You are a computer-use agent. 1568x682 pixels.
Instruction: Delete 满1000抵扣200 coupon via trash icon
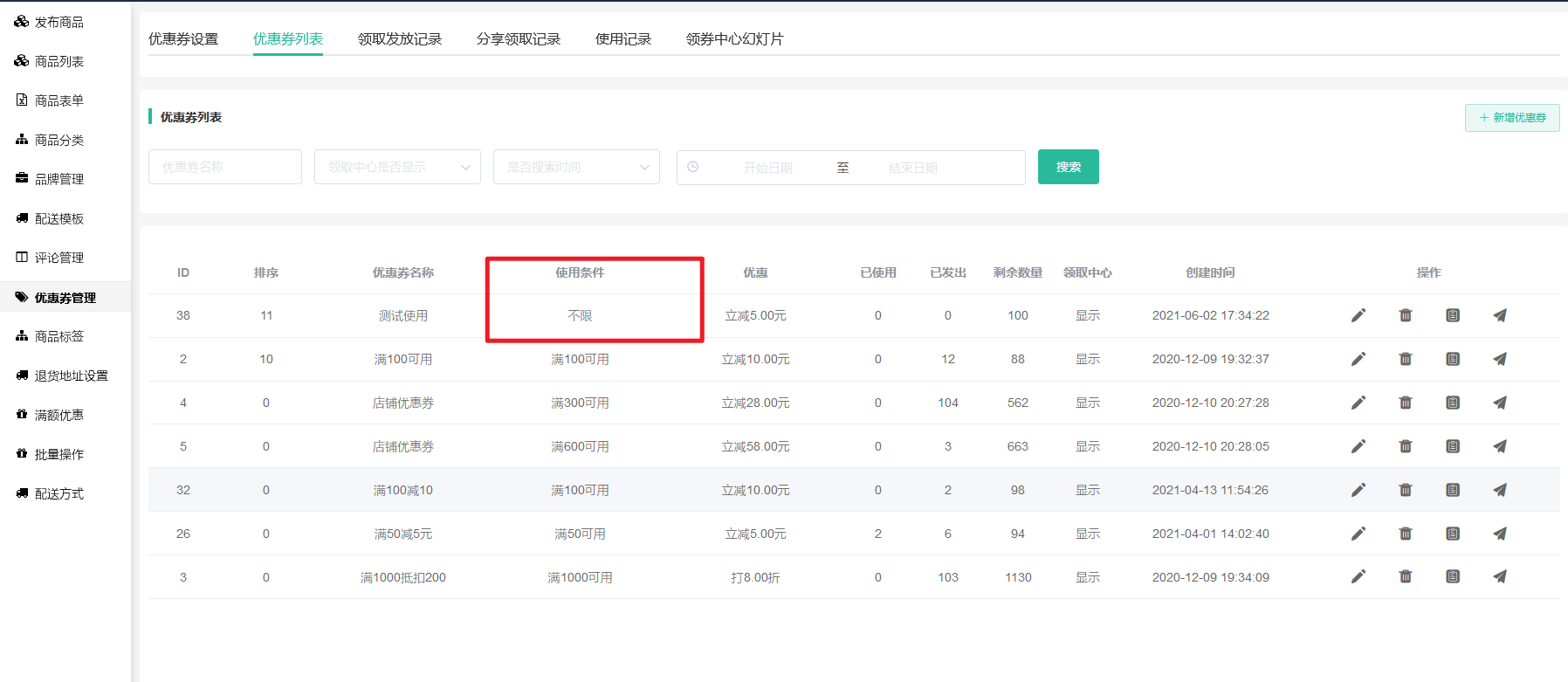(1406, 576)
